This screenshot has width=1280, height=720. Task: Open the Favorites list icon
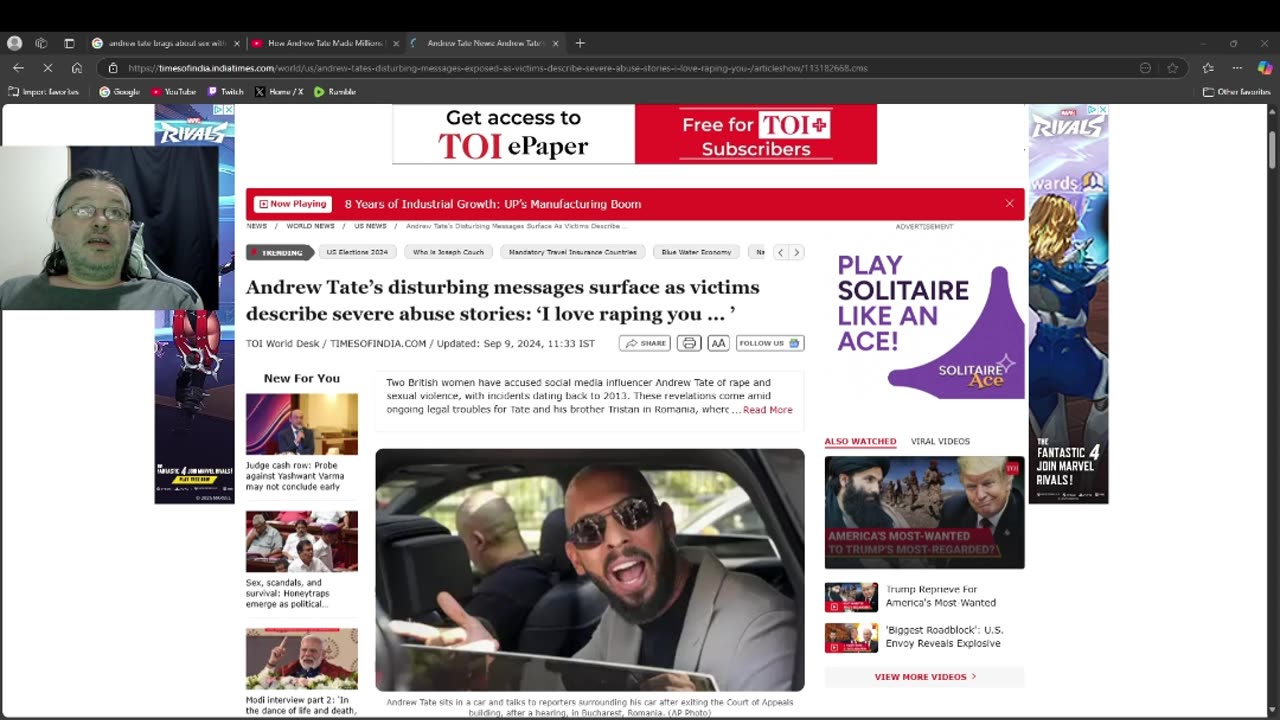[x=1208, y=68]
